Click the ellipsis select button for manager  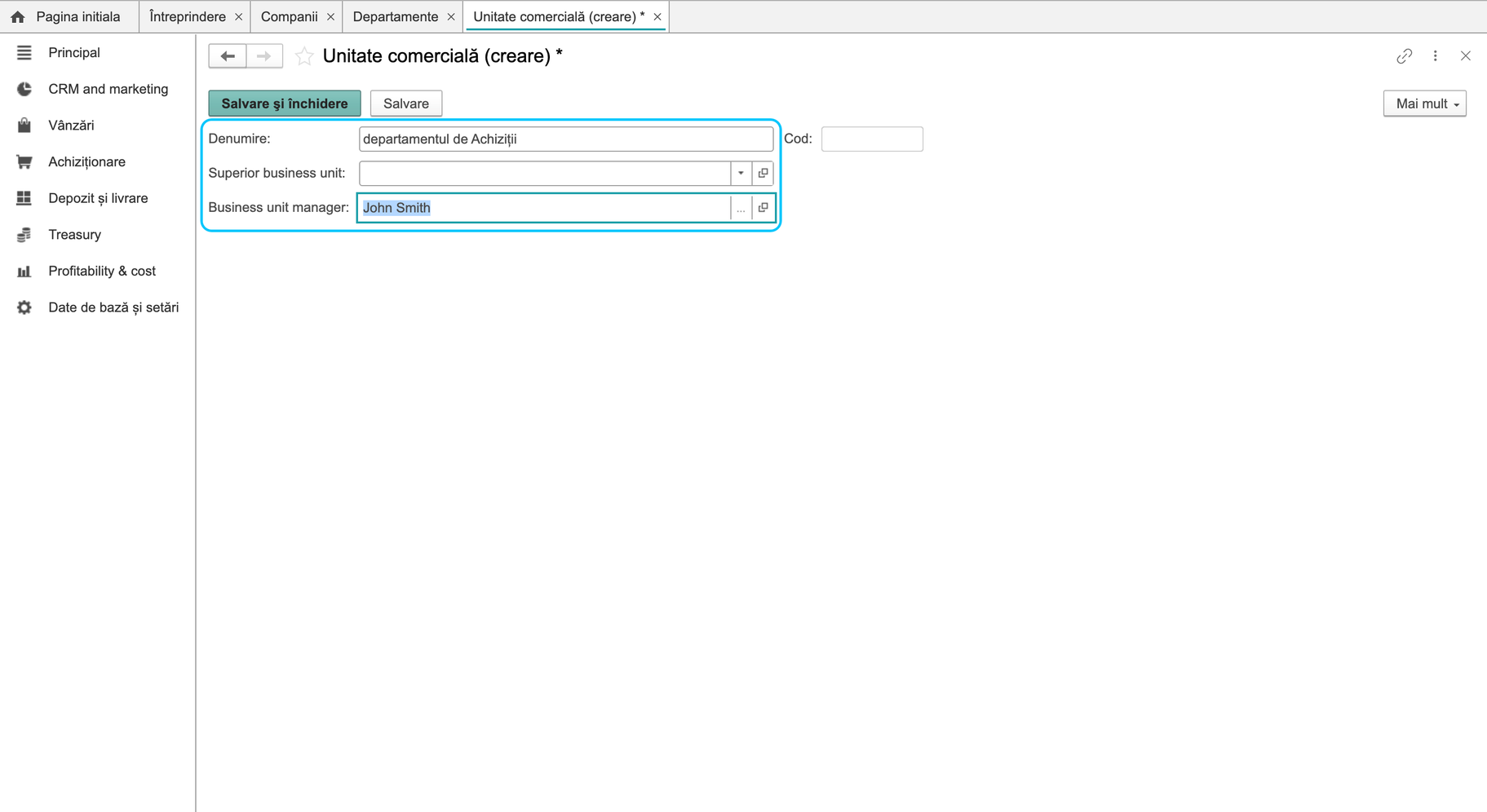pyautogui.click(x=741, y=208)
